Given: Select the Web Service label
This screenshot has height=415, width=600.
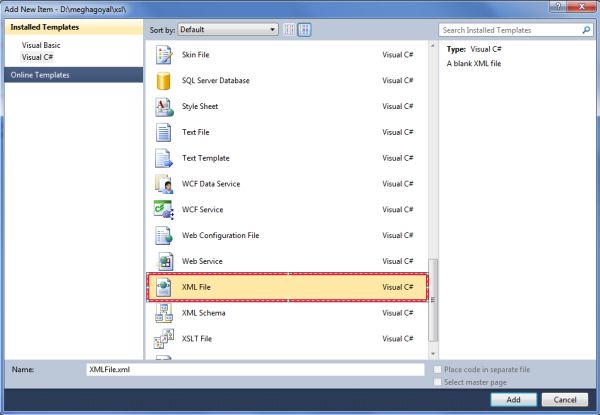Looking at the screenshot, I should point(202,261).
